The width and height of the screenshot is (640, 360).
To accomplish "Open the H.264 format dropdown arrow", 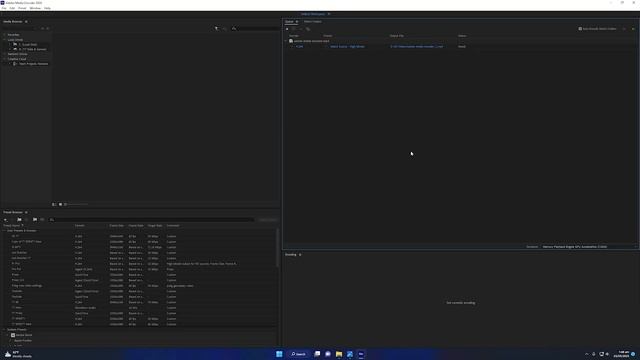I will click(x=292, y=47).
